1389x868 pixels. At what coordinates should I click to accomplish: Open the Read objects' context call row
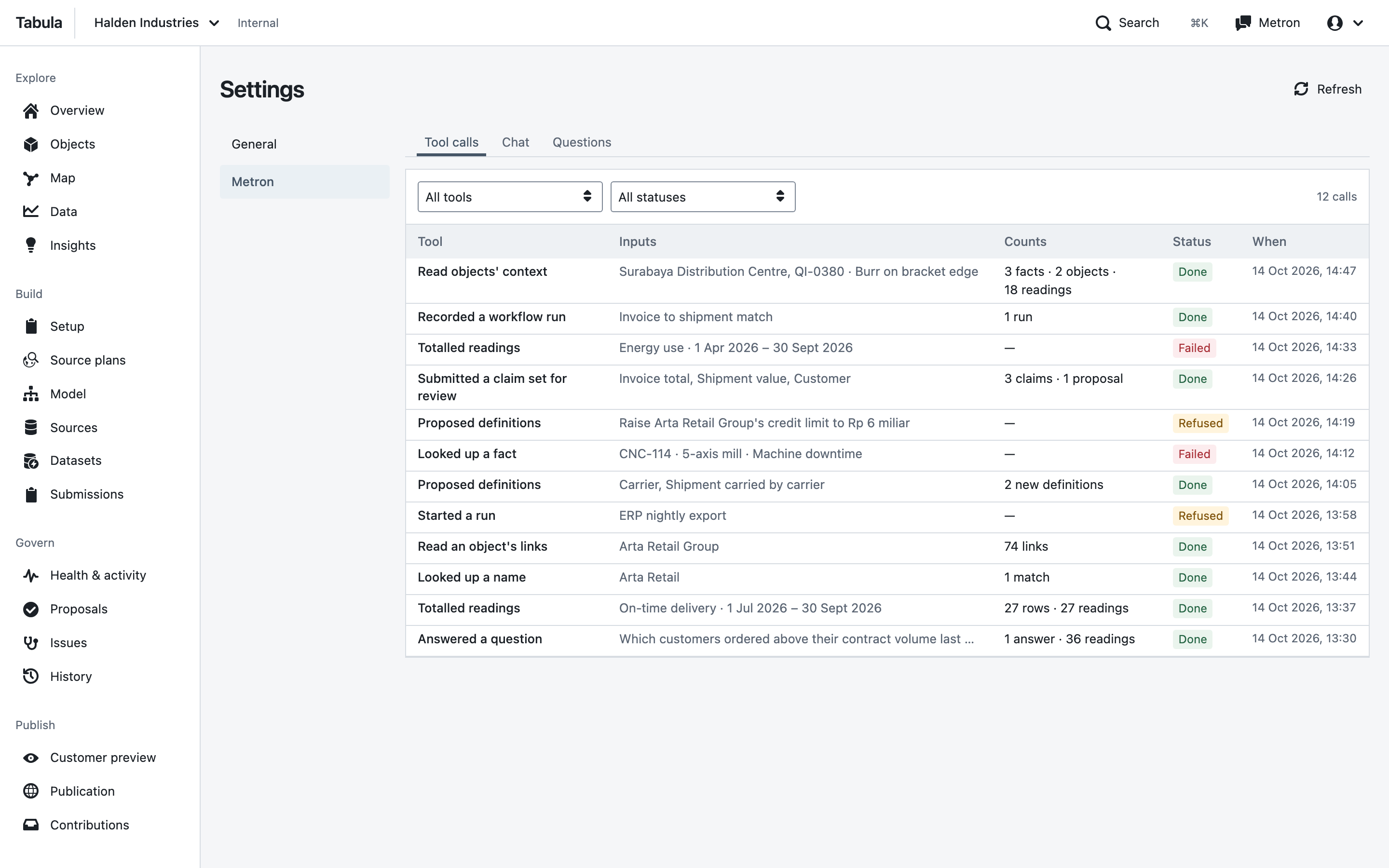887,281
